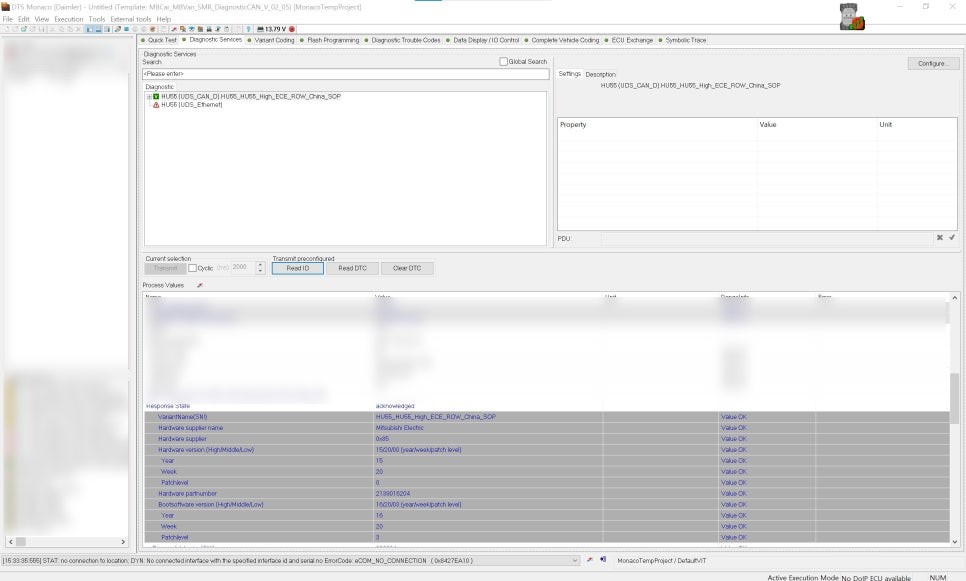This screenshot has width=966, height=581.
Task: Click the PDU confirm checkmark icon
Action: point(952,238)
